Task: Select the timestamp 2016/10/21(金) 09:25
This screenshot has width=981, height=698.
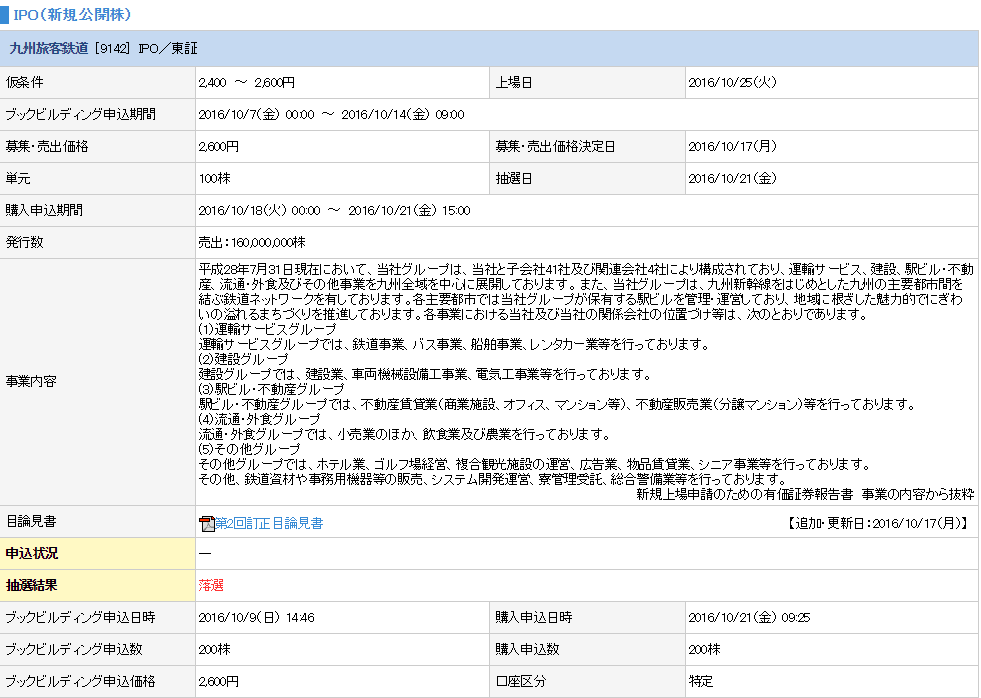Action: (749, 617)
